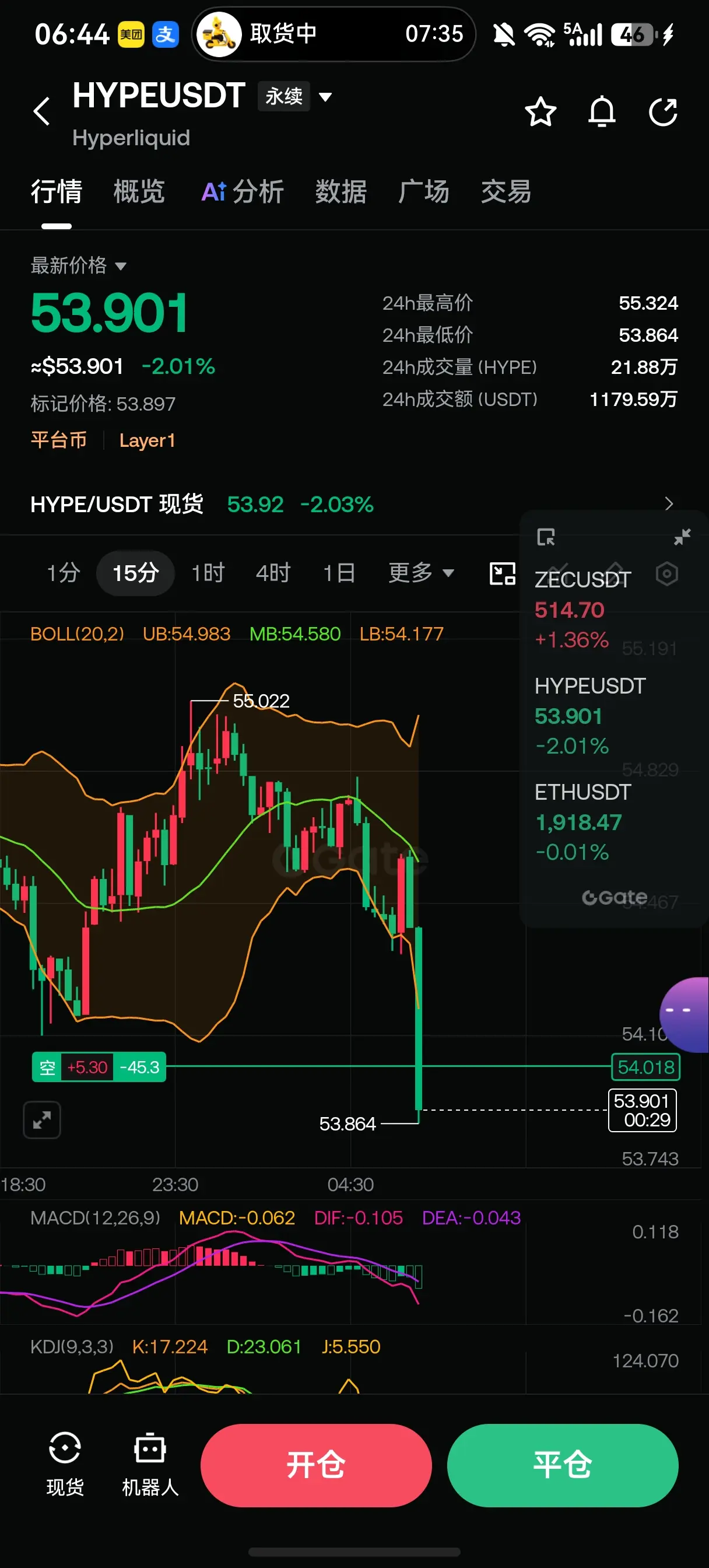Viewport: 709px width, 1568px height.
Task: Tap the 平台币 tag
Action: click(x=58, y=440)
